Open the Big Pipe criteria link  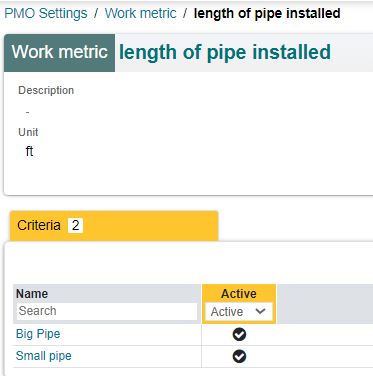tap(38, 334)
